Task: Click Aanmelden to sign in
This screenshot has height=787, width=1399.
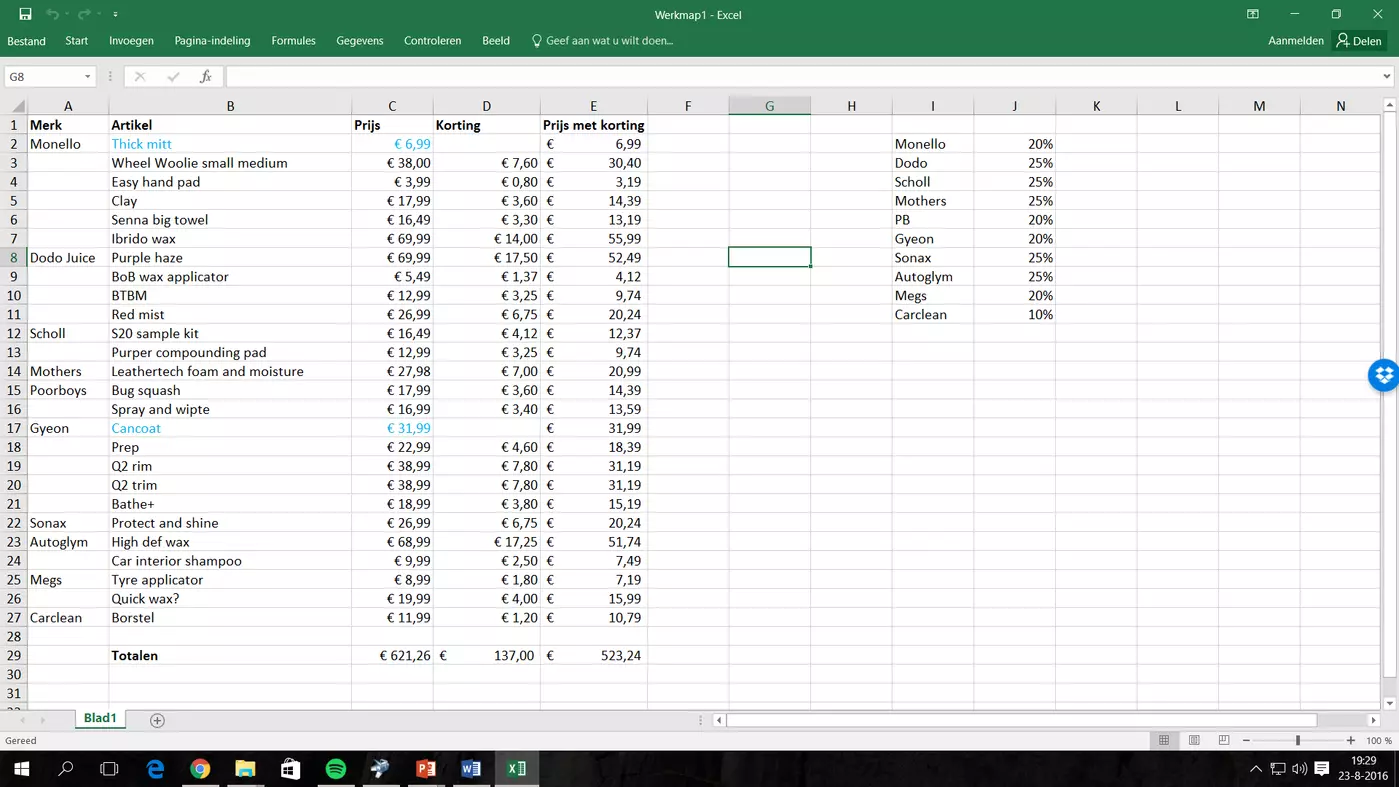Action: pos(1295,41)
